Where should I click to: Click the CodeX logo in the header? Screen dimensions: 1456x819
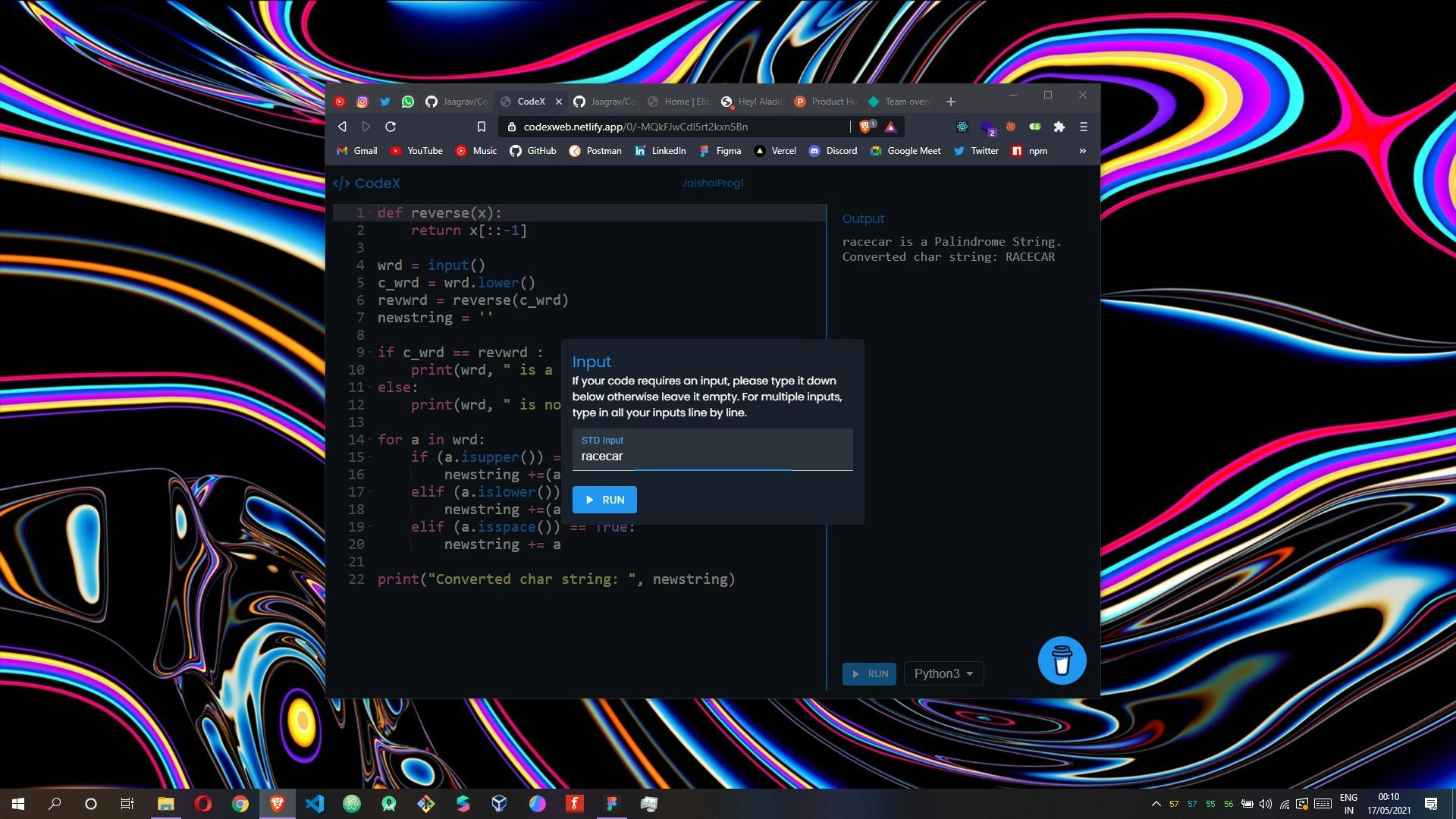tap(367, 184)
